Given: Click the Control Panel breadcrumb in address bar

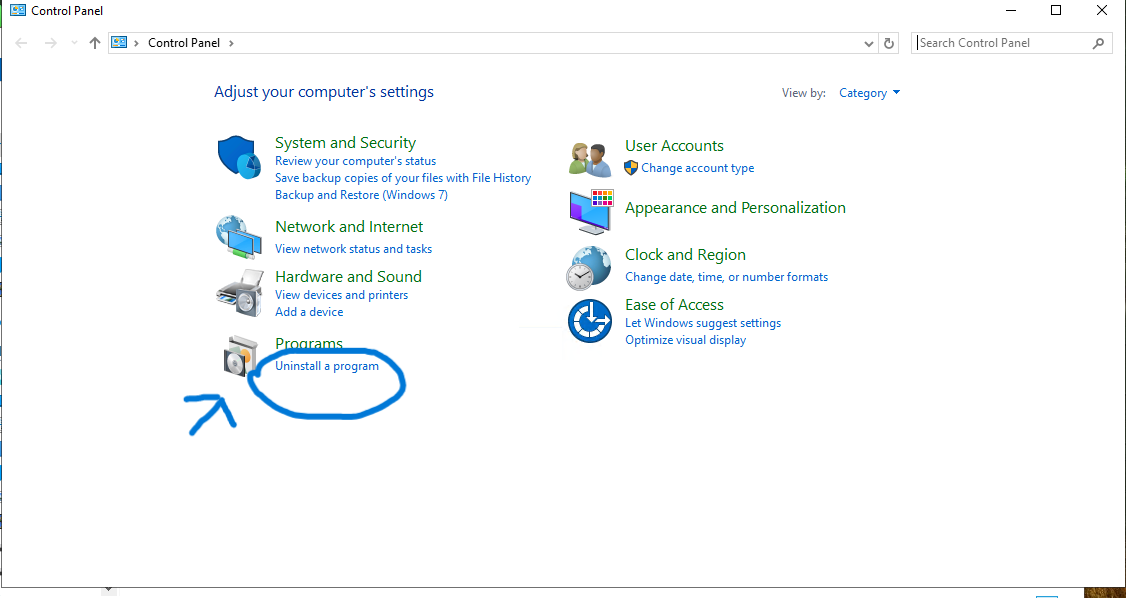Looking at the screenshot, I should [184, 43].
